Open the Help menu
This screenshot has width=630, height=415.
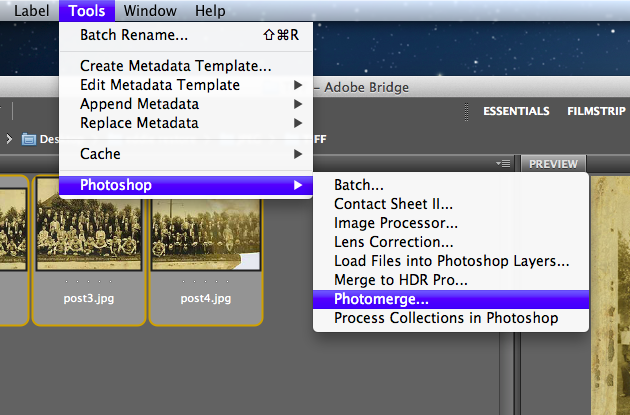210,10
